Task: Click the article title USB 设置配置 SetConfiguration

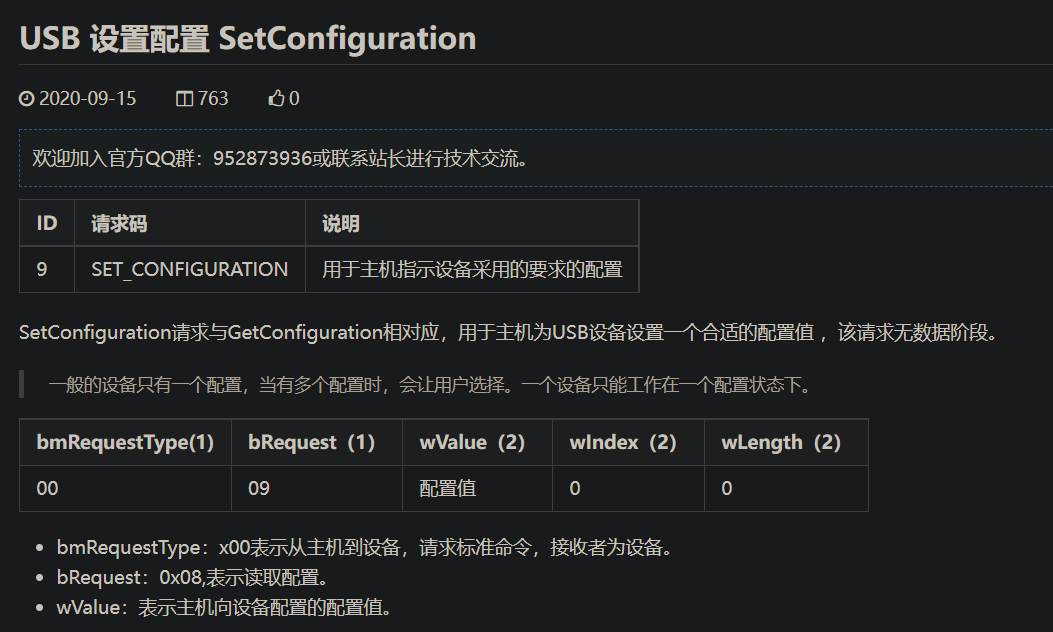Action: point(248,38)
